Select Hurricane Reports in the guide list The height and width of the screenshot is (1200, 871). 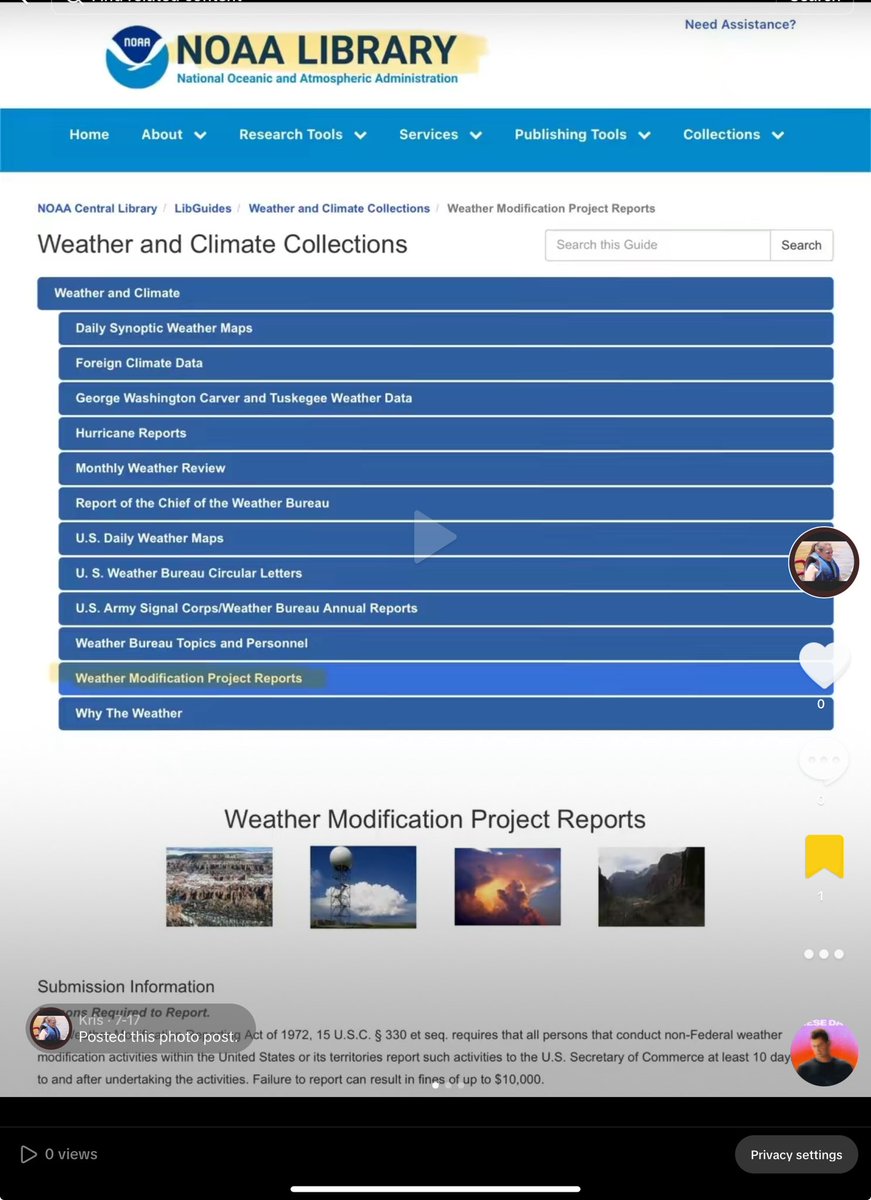click(x=131, y=433)
